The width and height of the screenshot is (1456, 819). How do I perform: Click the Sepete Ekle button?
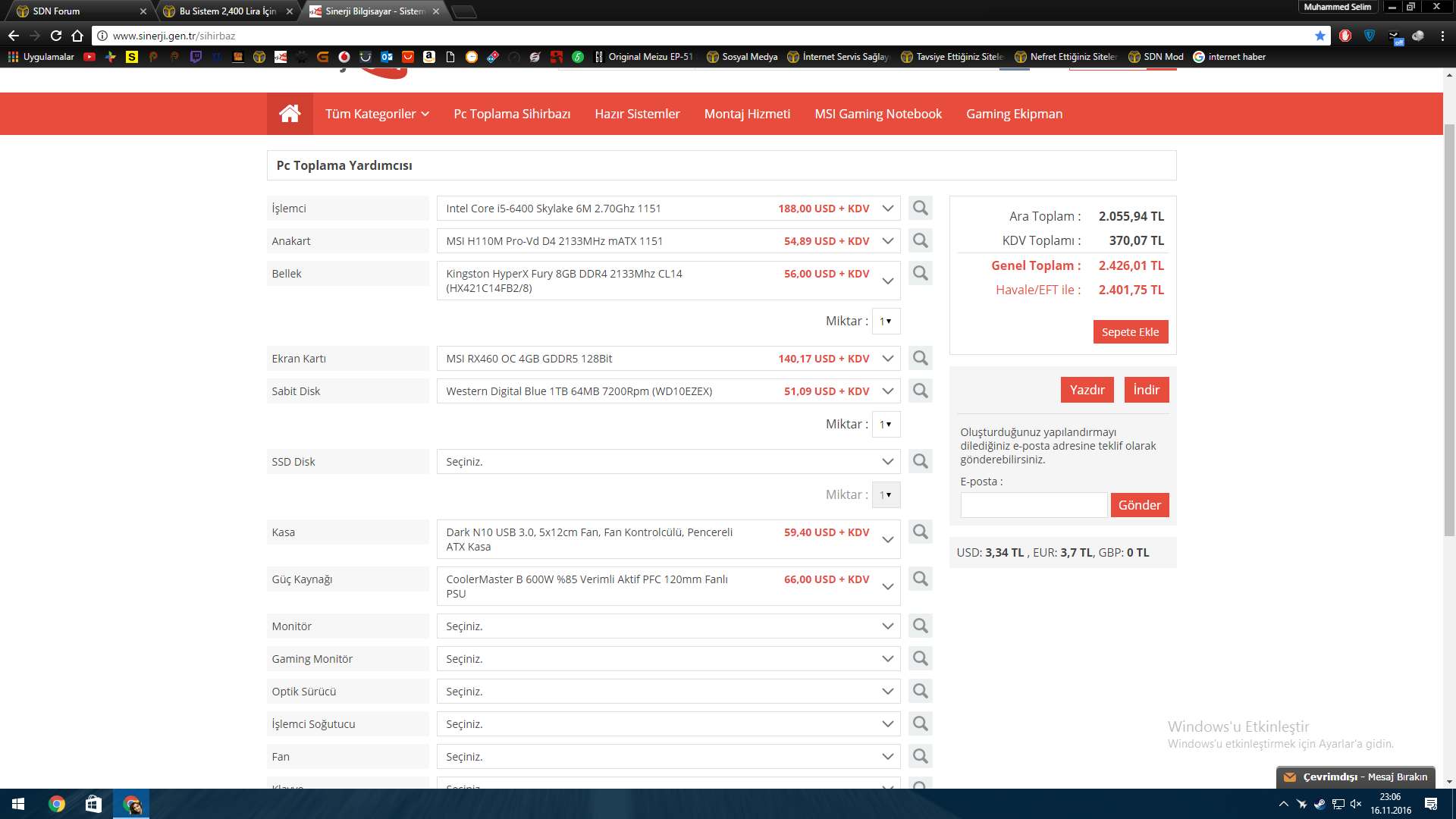tap(1130, 332)
